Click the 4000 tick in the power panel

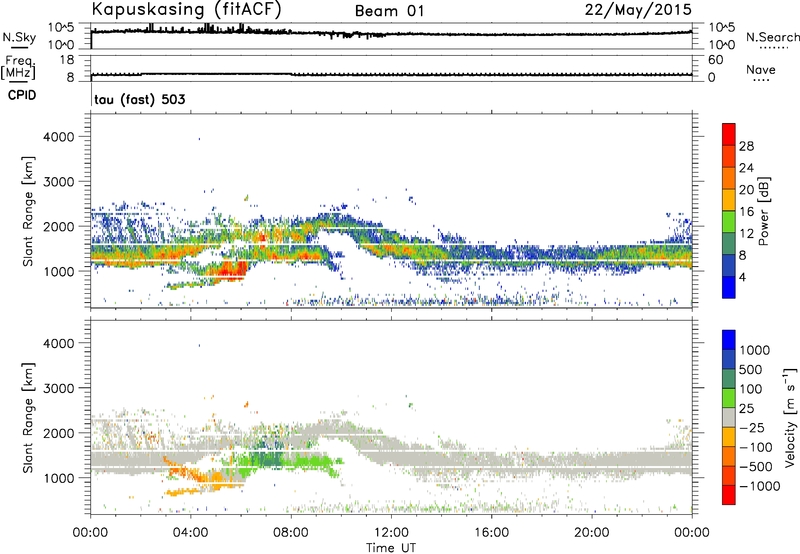click(59, 137)
